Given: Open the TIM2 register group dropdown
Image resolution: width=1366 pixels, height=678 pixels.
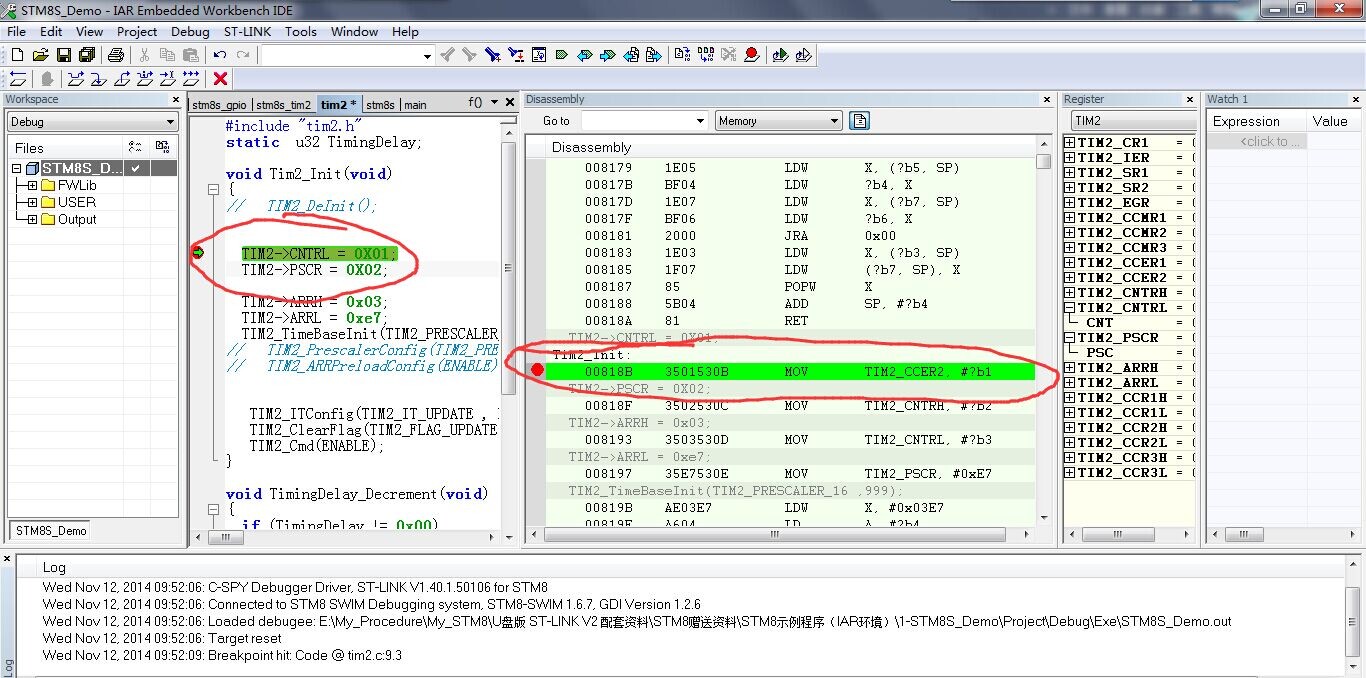Looking at the screenshot, I should tap(1133, 121).
